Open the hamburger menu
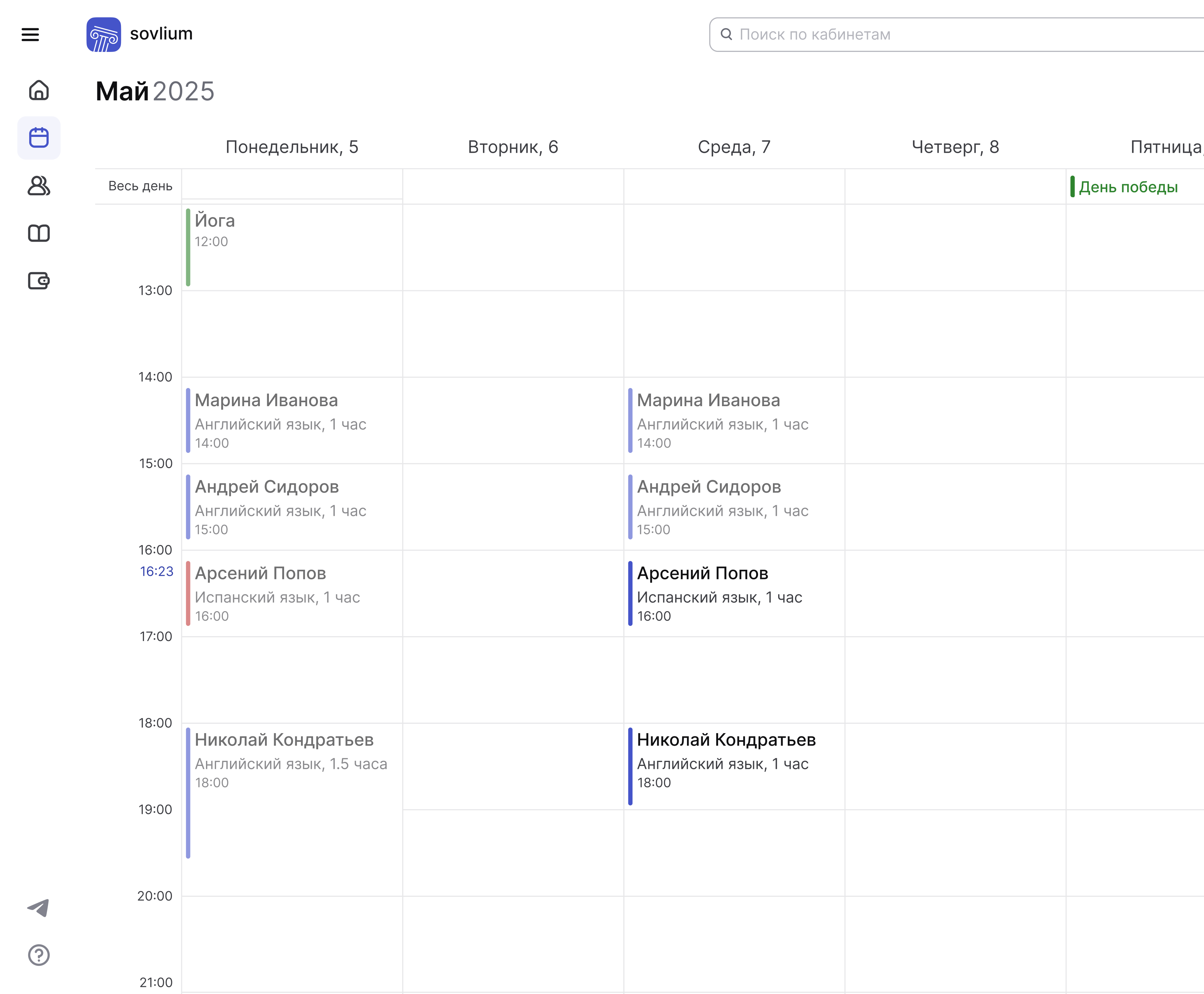This screenshot has width=1204, height=994. click(x=30, y=34)
